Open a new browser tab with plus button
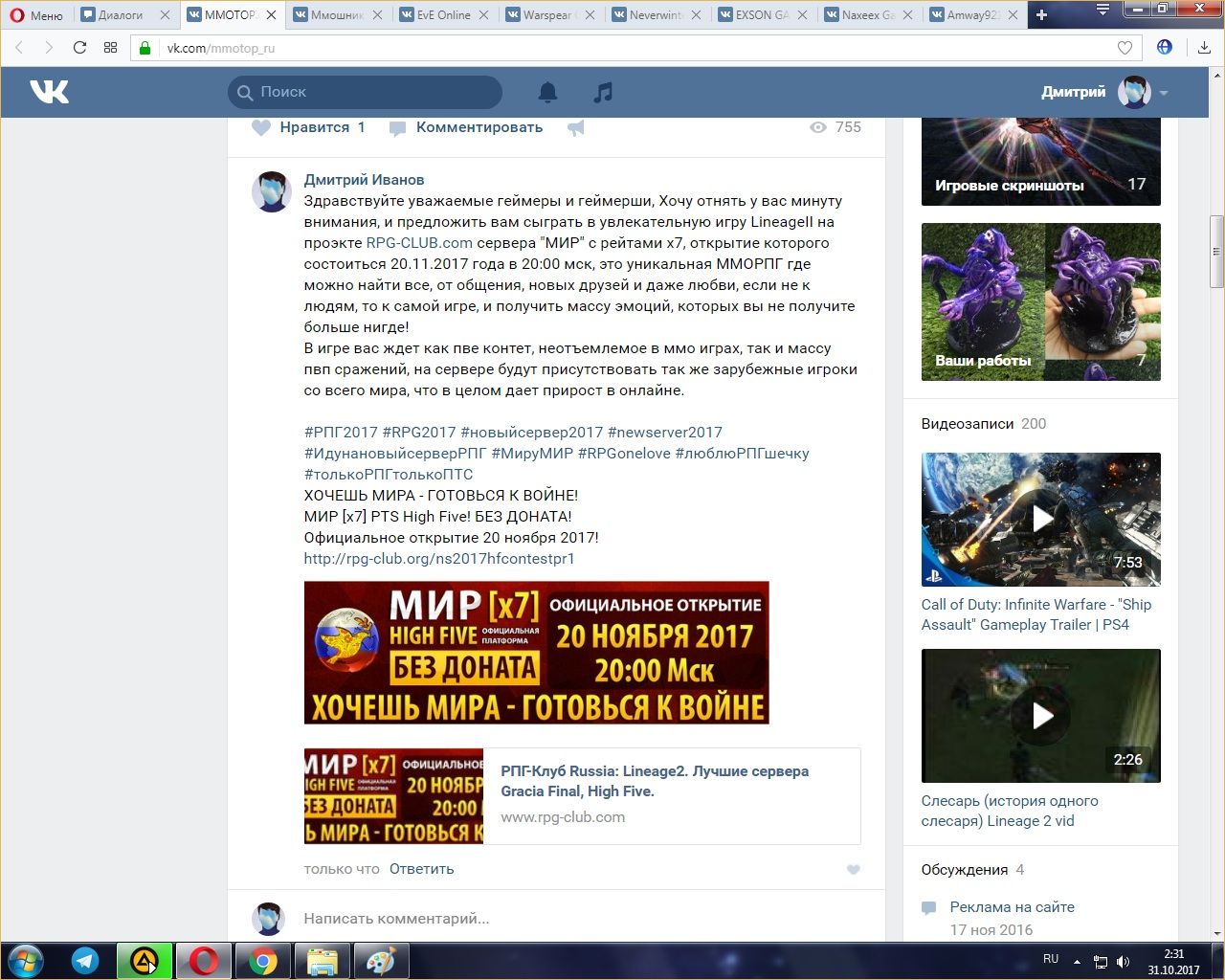1225x980 pixels. coord(1042,15)
